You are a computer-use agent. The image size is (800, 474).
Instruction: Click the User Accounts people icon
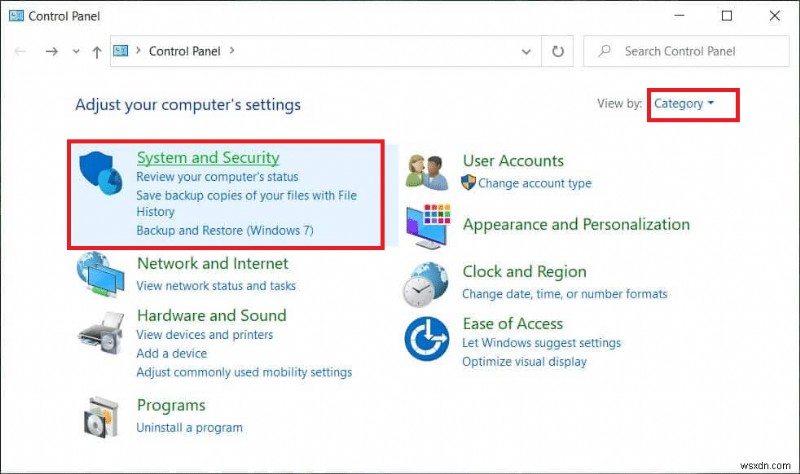428,171
